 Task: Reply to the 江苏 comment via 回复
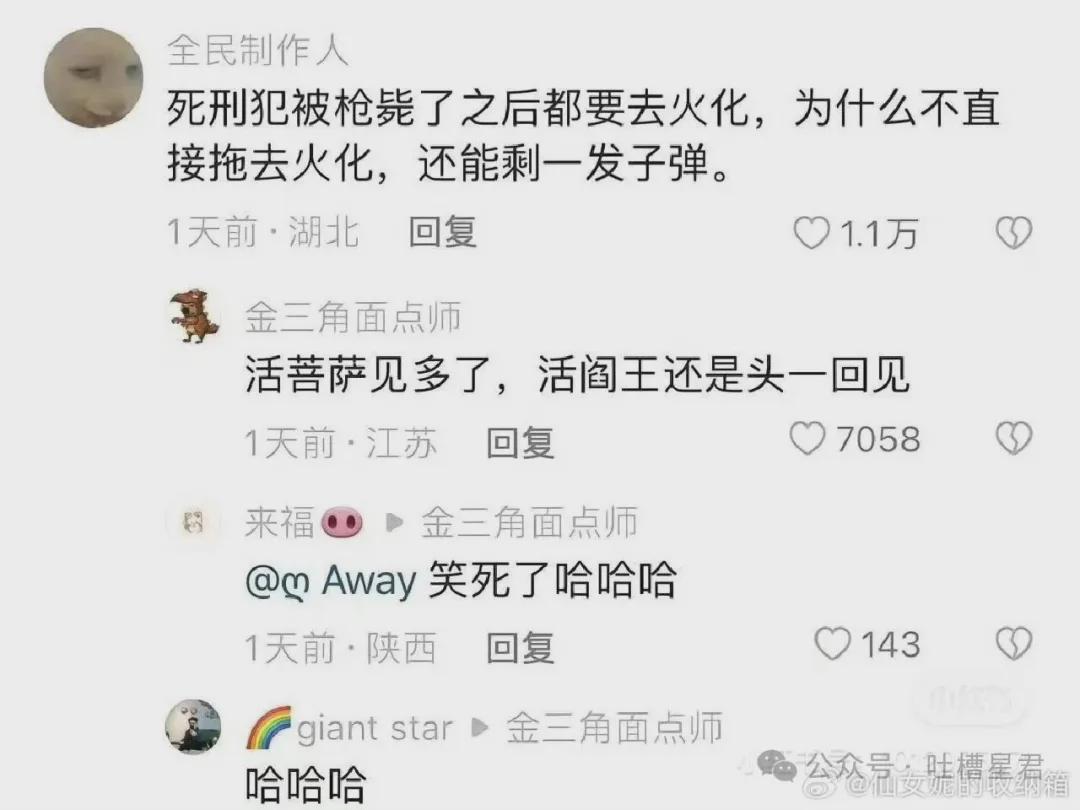click(x=520, y=442)
